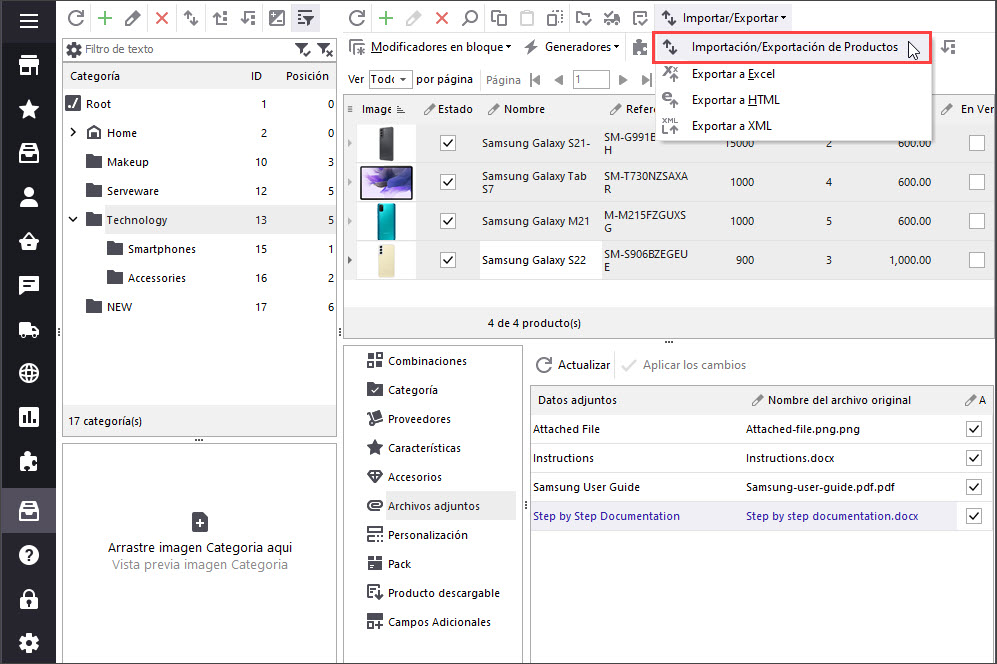997x664 pixels.
Task: Open settings gear icon in sidebar
Action: 29,643
